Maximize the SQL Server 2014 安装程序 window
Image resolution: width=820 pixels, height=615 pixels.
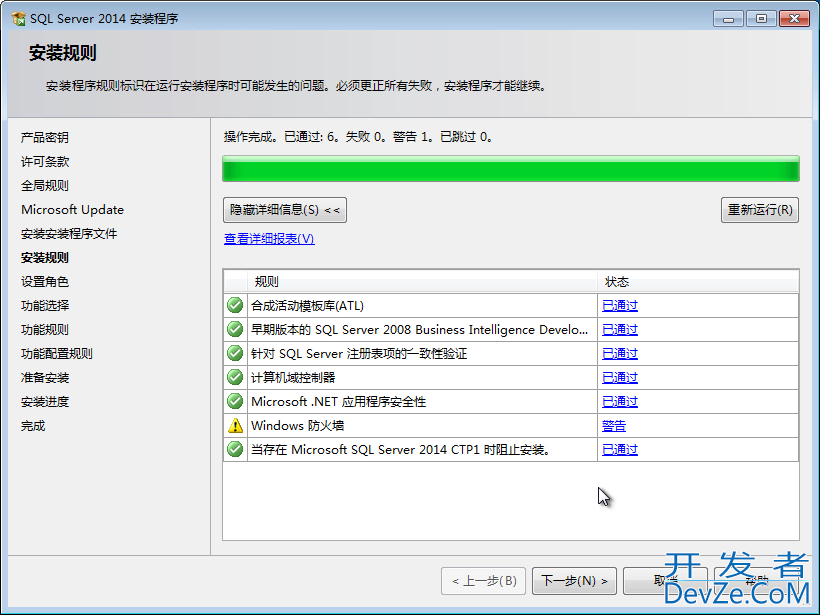[x=761, y=19]
